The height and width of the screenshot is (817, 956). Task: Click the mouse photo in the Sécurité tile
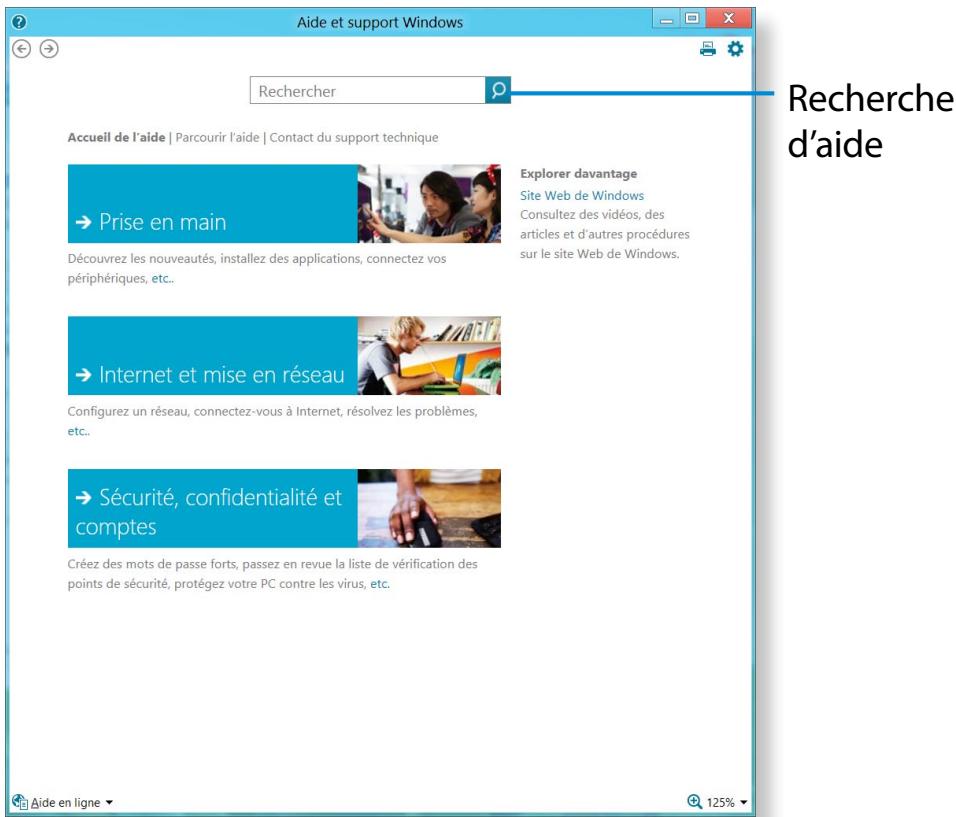(x=429, y=508)
